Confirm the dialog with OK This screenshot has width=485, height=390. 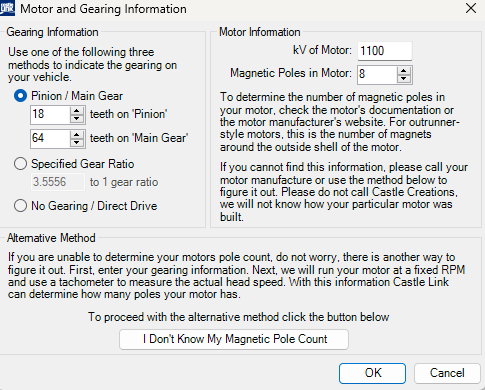372,373
